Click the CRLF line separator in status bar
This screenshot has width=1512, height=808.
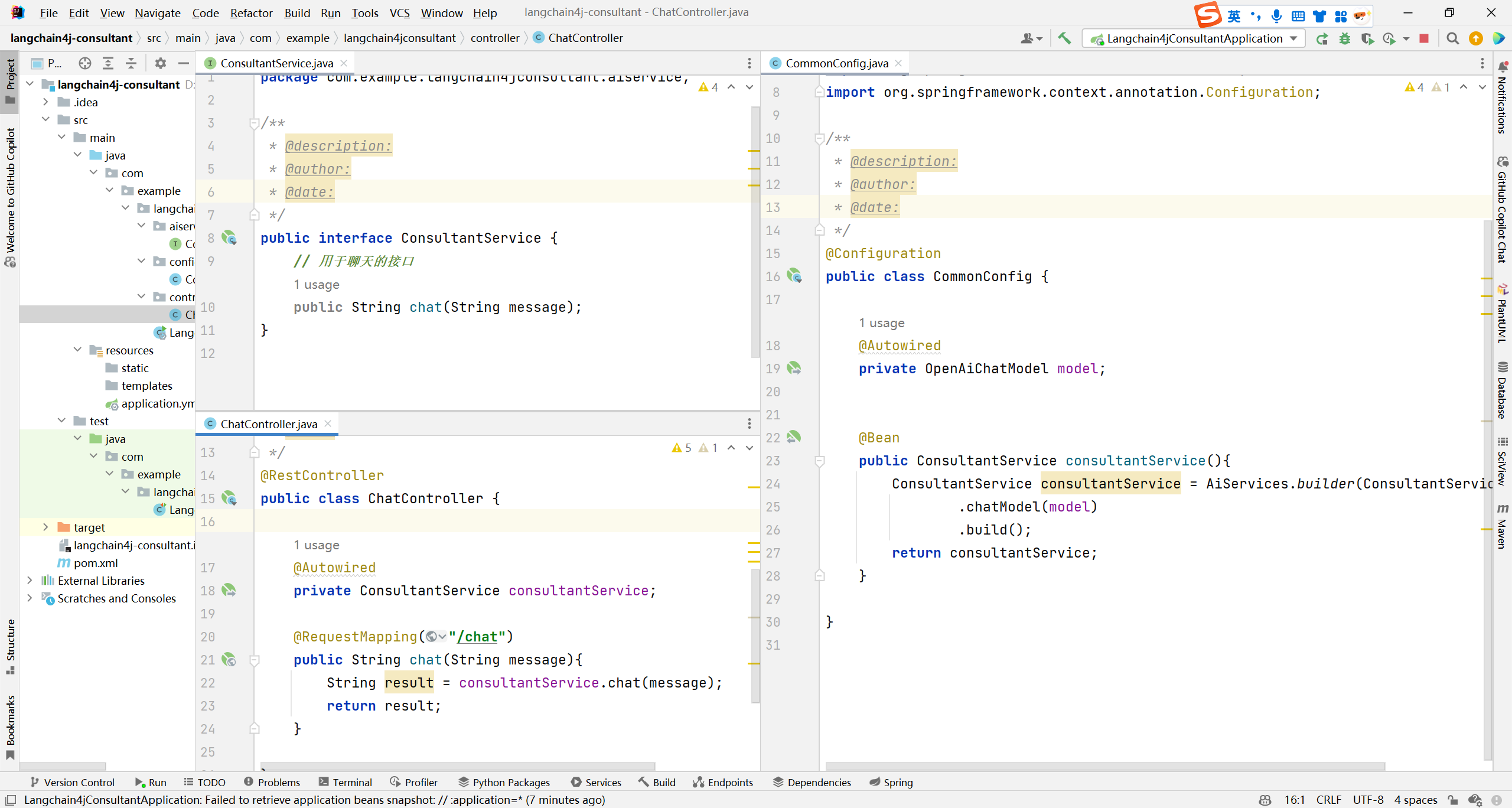(1328, 800)
